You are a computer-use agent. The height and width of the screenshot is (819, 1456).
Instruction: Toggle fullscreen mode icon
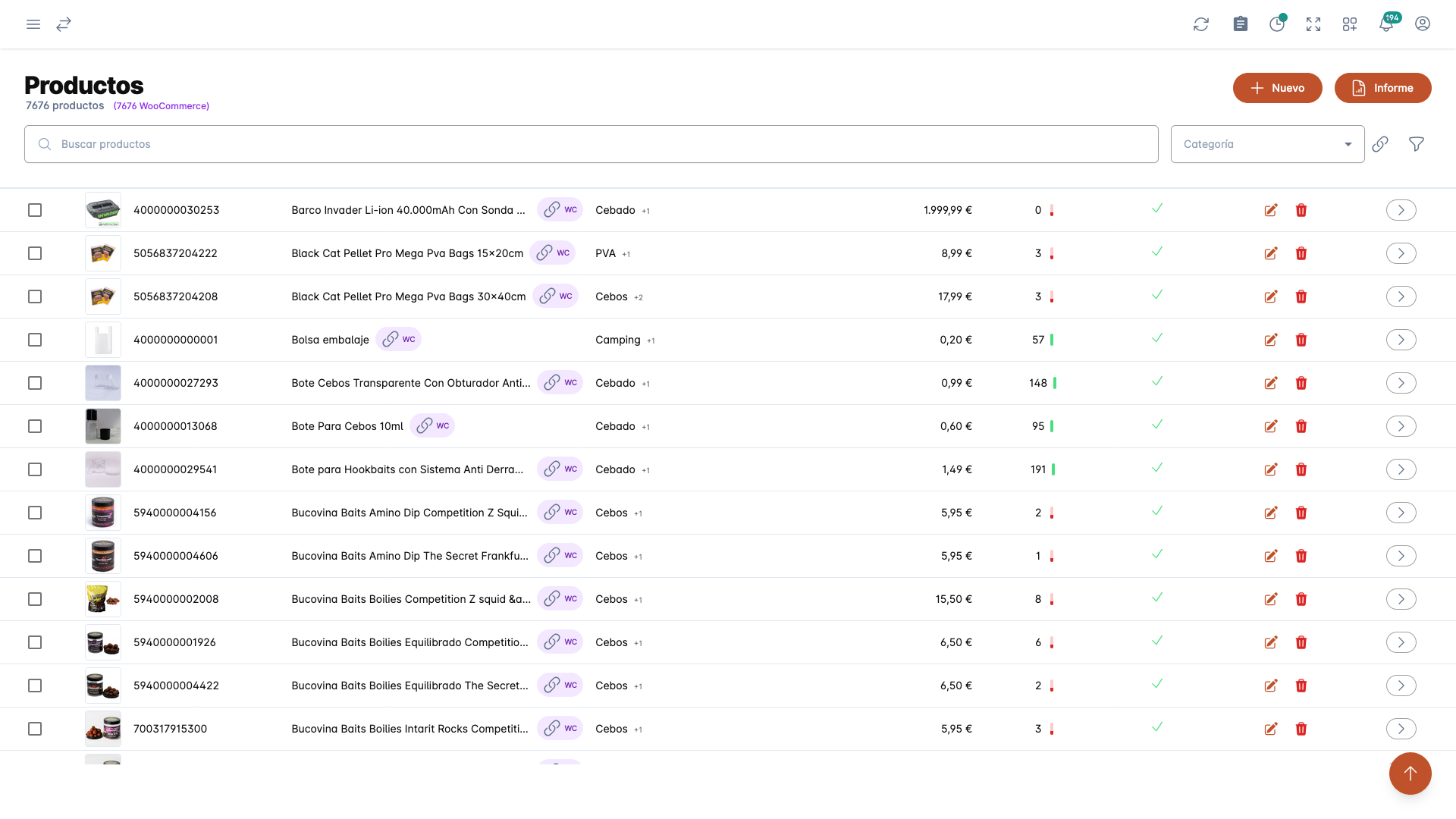1313,24
